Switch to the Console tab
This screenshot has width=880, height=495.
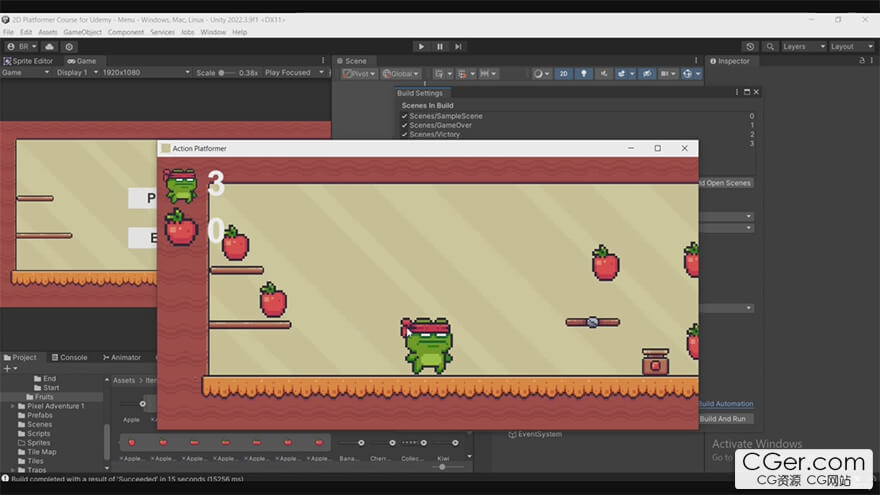pos(70,357)
